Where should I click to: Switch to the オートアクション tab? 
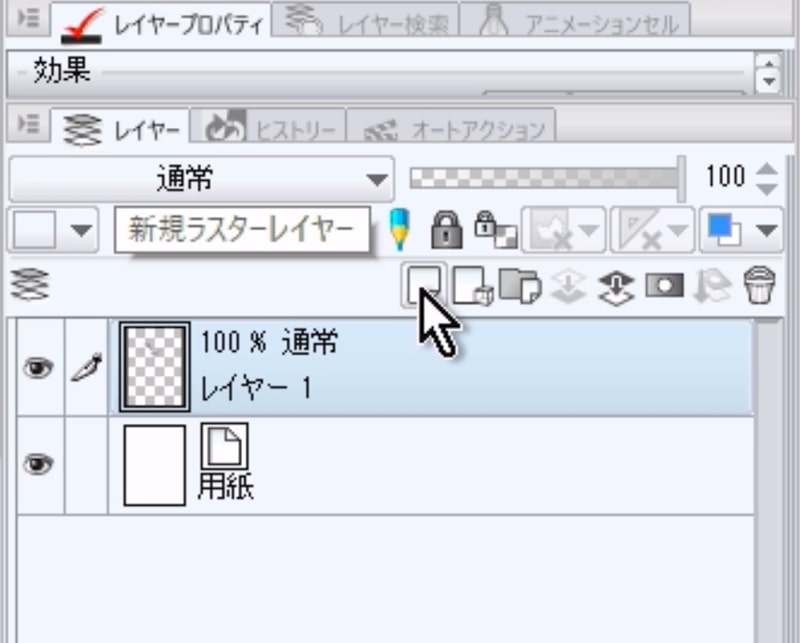pos(452,126)
